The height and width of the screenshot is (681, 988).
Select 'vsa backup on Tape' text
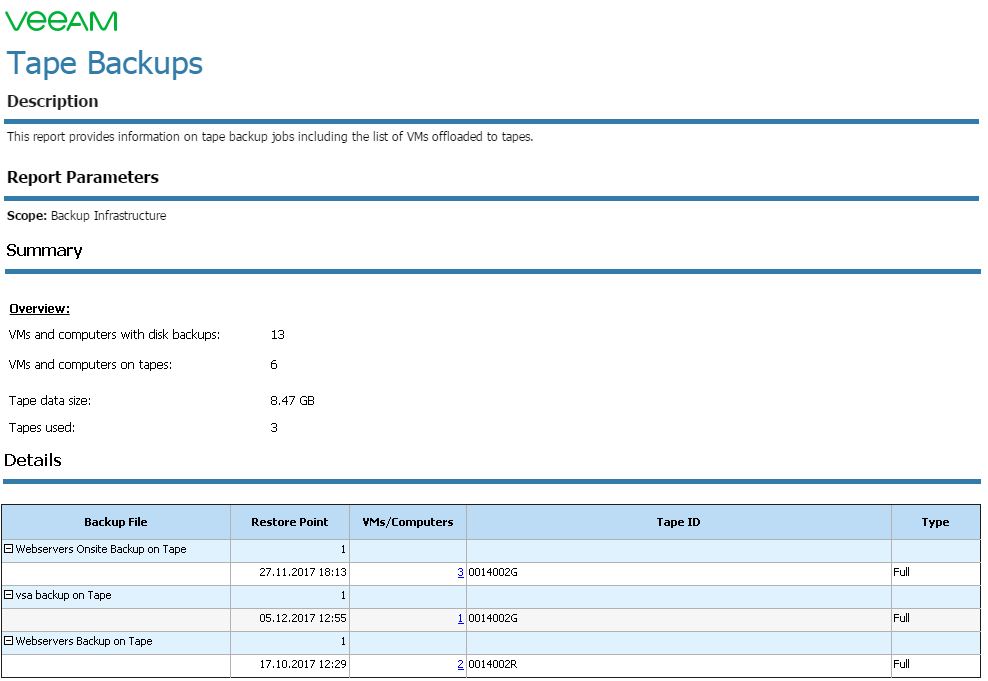click(x=64, y=595)
